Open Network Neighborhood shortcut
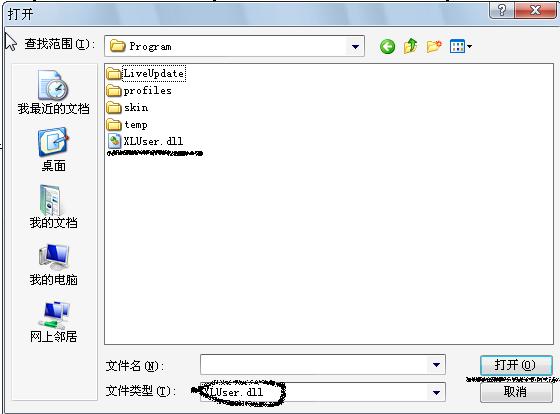The height and width of the screenshot is (414, 560). coord(54,321)
